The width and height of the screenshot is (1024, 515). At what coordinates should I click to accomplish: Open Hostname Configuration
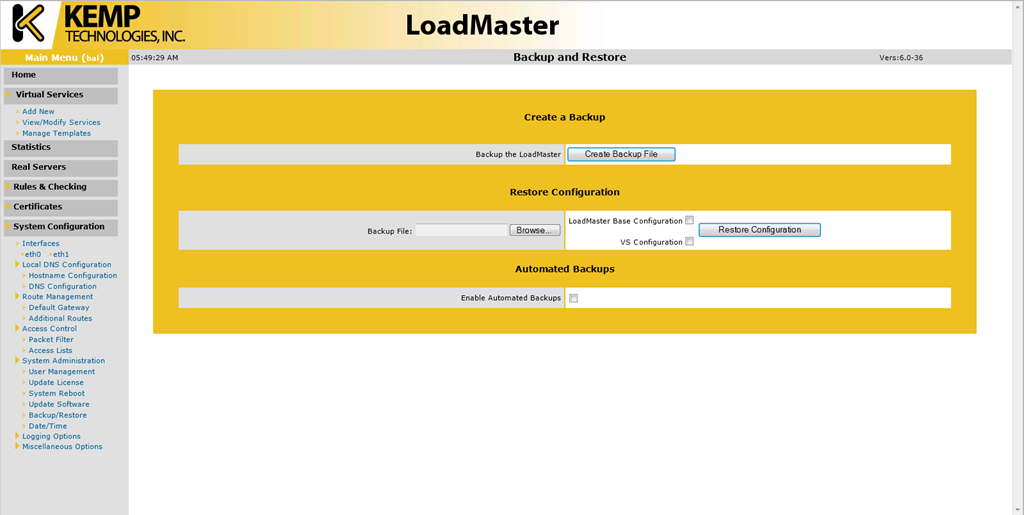73,275
